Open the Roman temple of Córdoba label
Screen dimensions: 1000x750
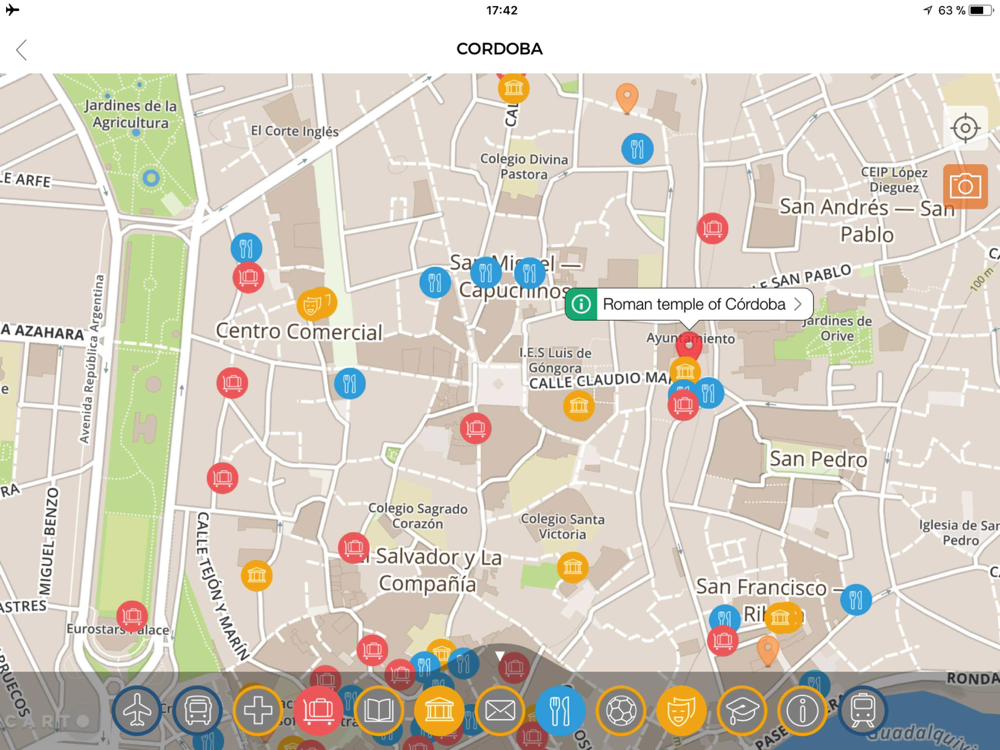click(x=694, y=304)
